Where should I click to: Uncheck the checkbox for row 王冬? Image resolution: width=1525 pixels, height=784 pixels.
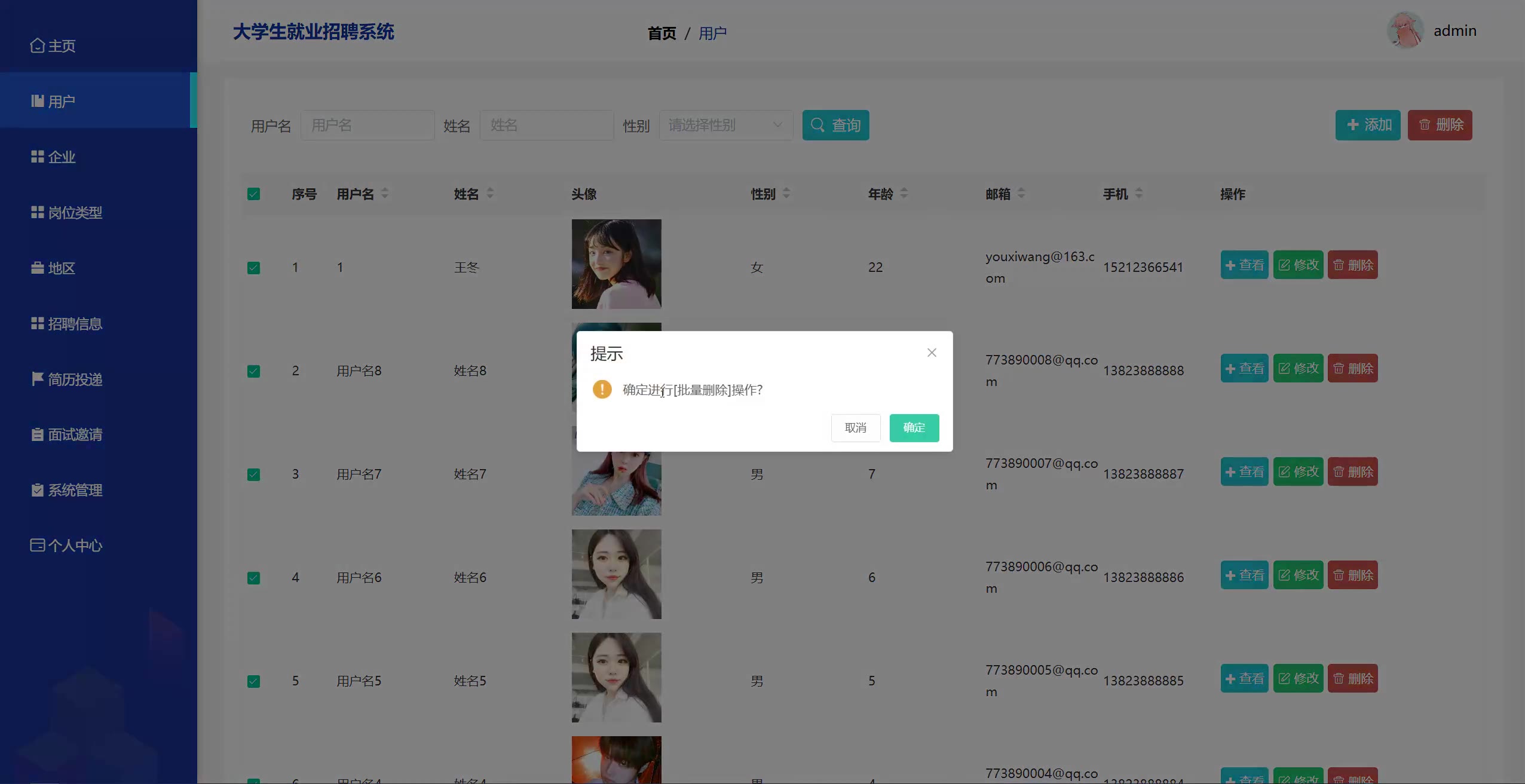pyautogui.click(x=253, y=268)
